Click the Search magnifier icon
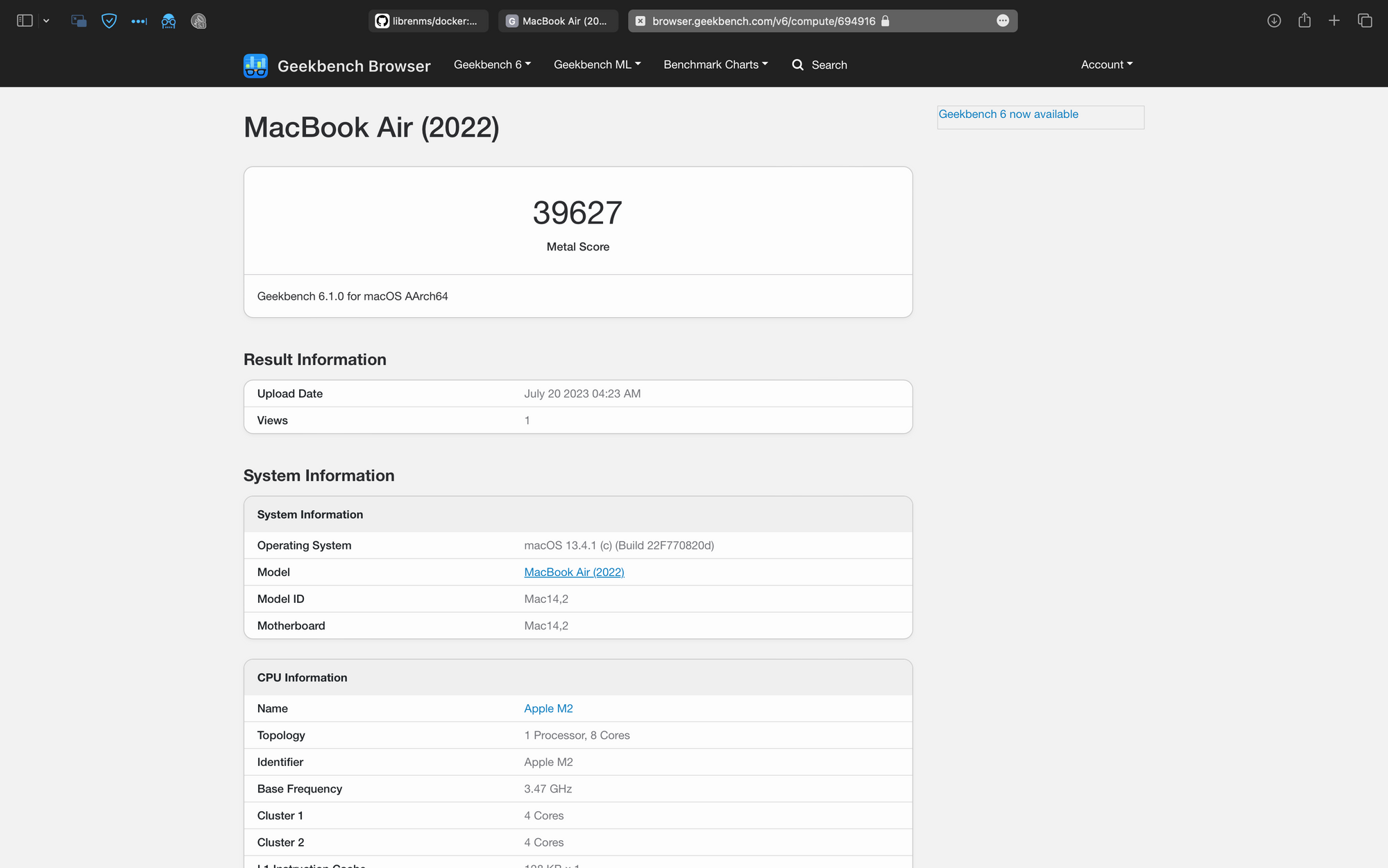Screen dimensions: 1388x868 798,65
